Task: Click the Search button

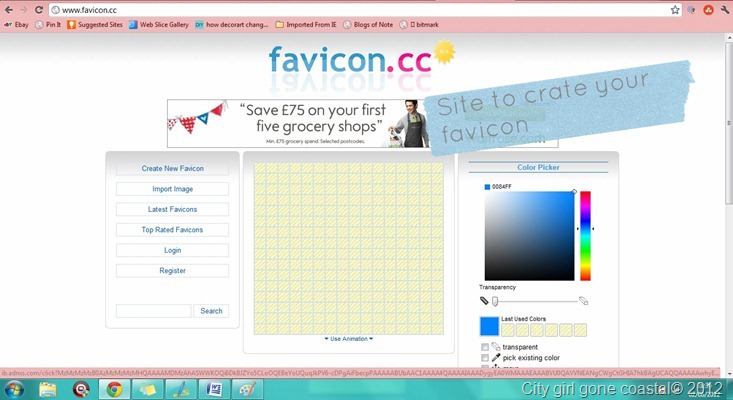Action: [x=211, y=311]
